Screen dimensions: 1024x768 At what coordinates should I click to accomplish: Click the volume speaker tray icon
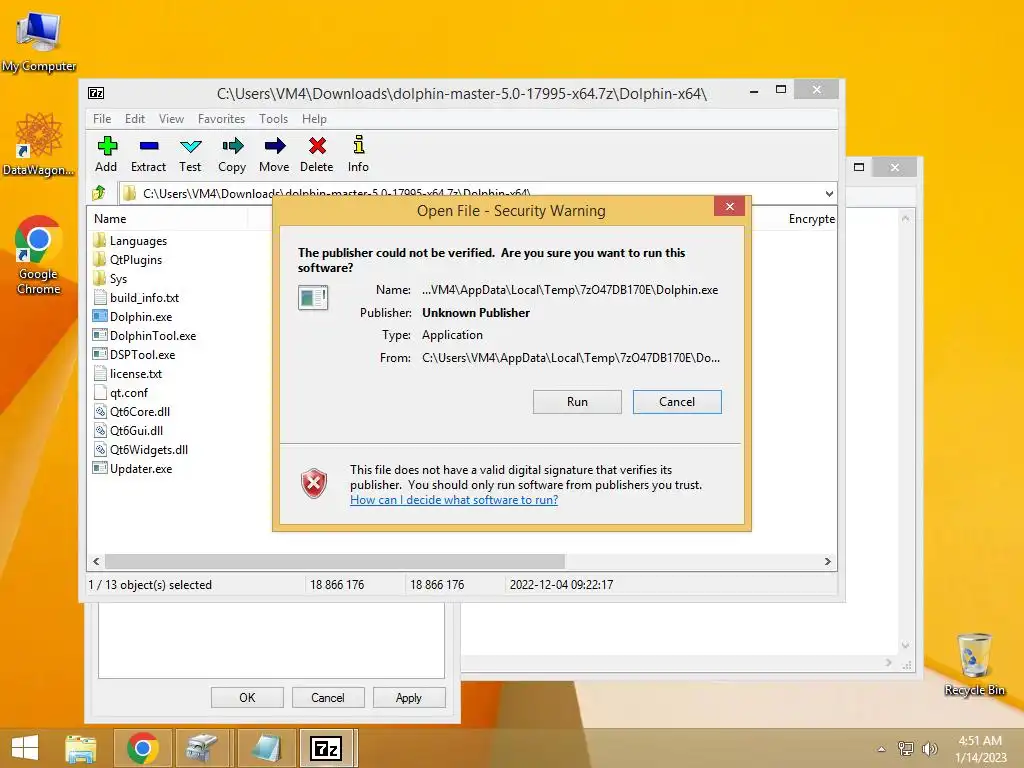click(x=929, y=748)
